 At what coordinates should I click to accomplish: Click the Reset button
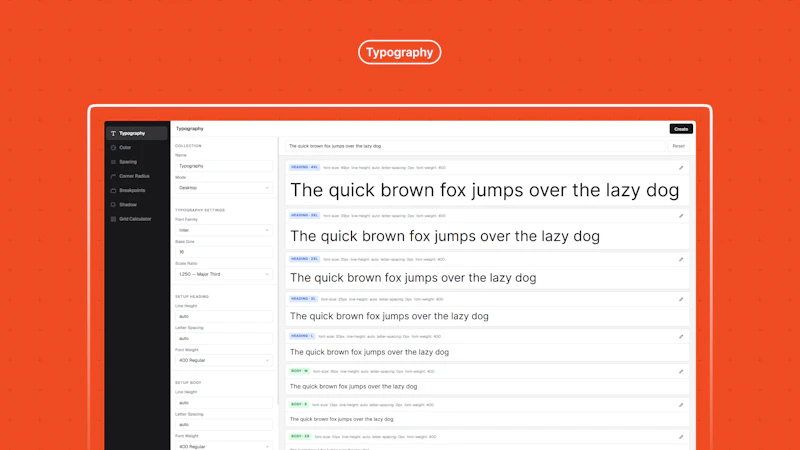tap(679, 146)
